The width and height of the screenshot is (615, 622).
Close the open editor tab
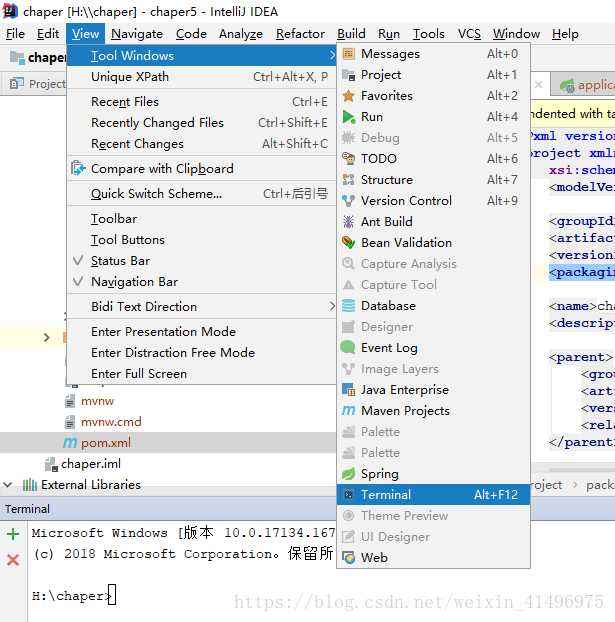(x=538, y=84)
